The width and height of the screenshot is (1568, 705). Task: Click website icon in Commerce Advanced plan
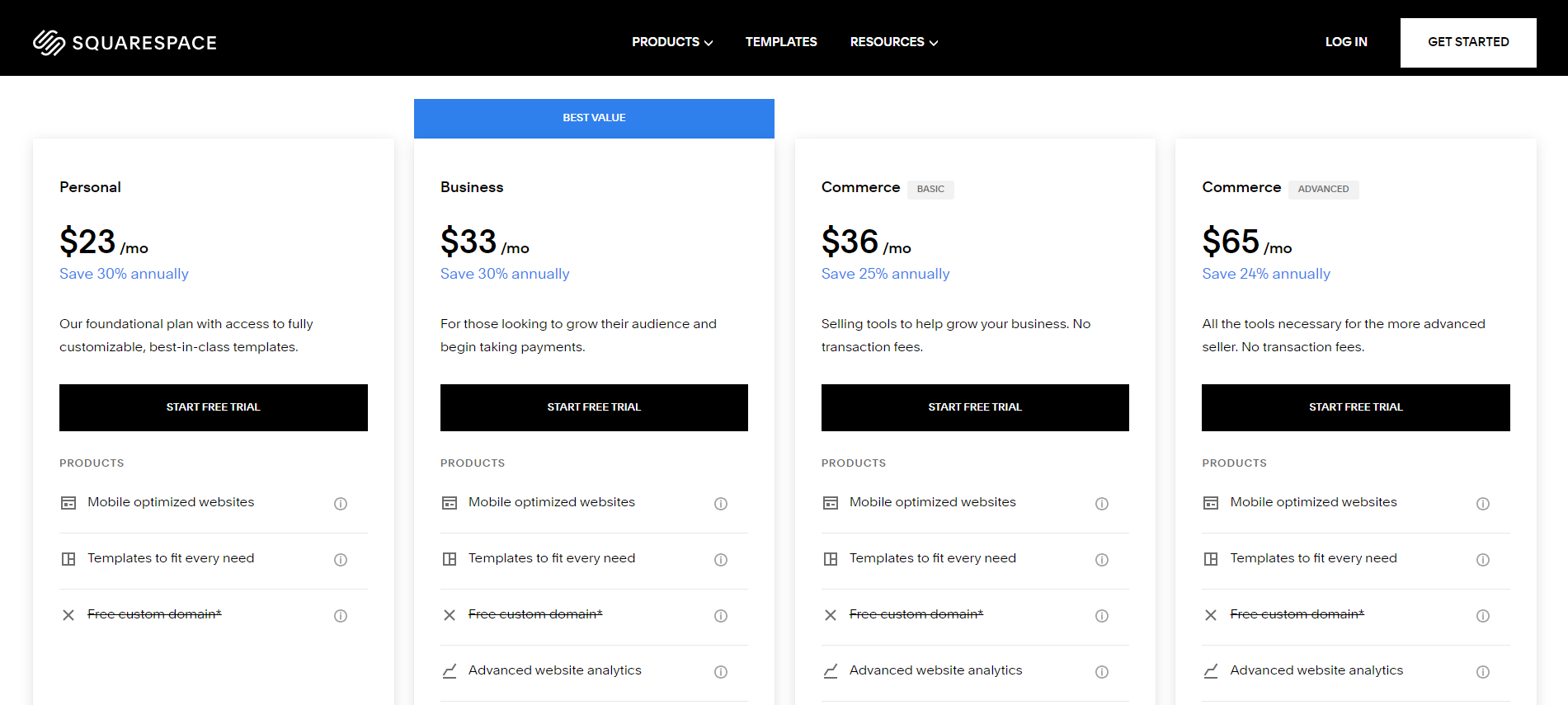click(x=1211, y=503)
